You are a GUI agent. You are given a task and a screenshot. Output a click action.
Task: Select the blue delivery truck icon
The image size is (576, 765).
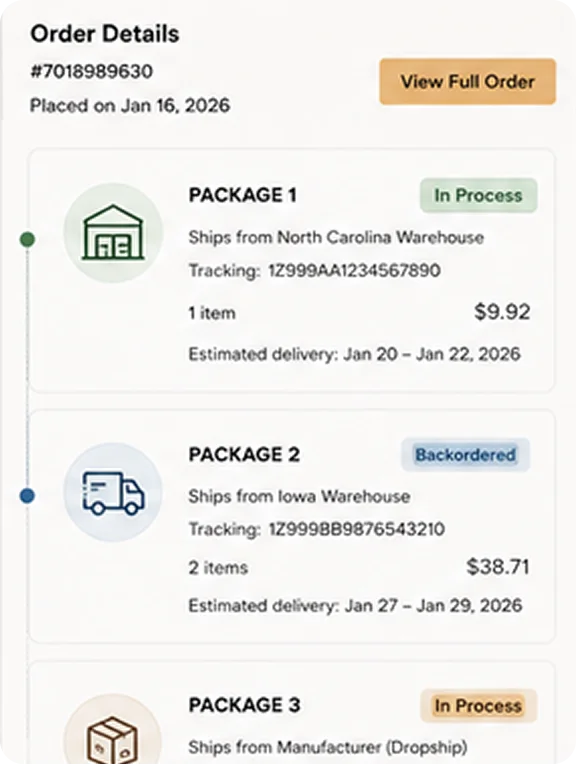click(x=113, y=492)
